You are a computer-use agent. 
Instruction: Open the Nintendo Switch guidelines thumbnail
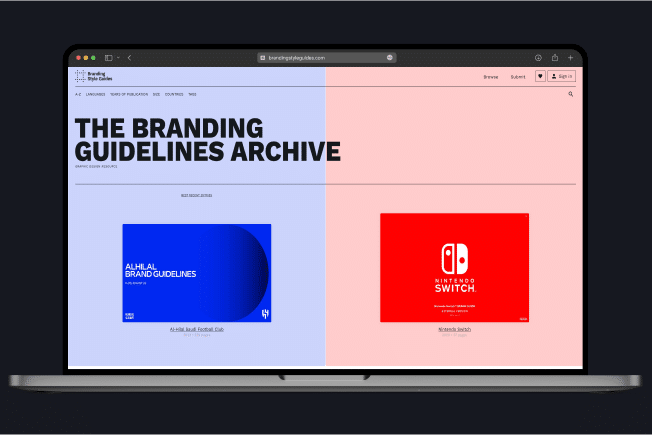(454, 267)
